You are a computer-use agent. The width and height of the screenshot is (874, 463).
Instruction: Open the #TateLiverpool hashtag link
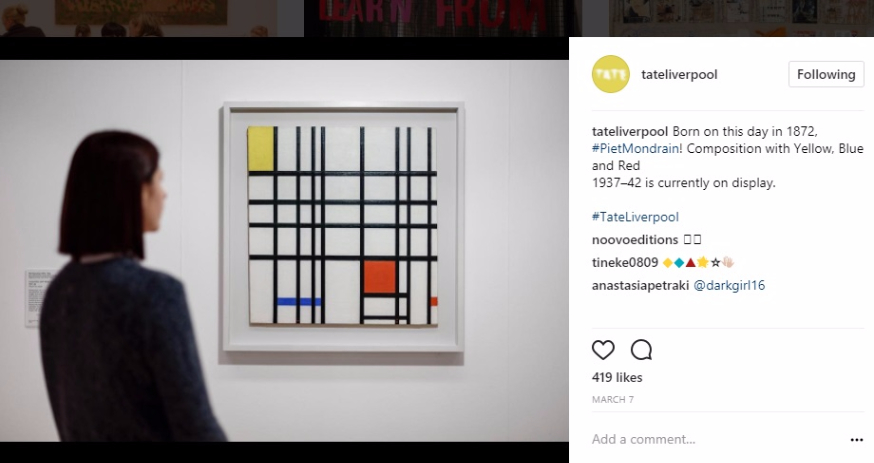635,217
